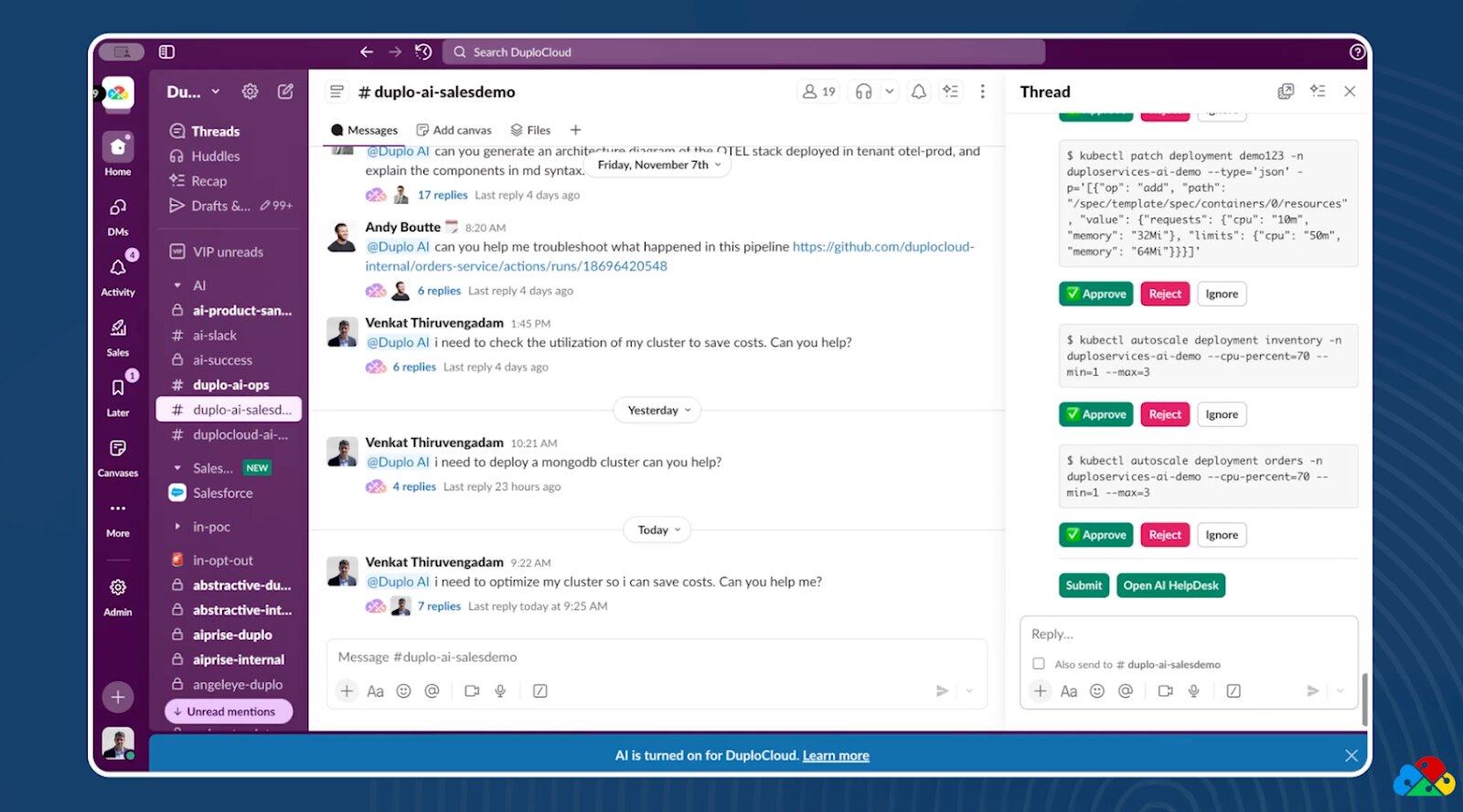Start a huddle with headphones icon

[x=863, y=91]
